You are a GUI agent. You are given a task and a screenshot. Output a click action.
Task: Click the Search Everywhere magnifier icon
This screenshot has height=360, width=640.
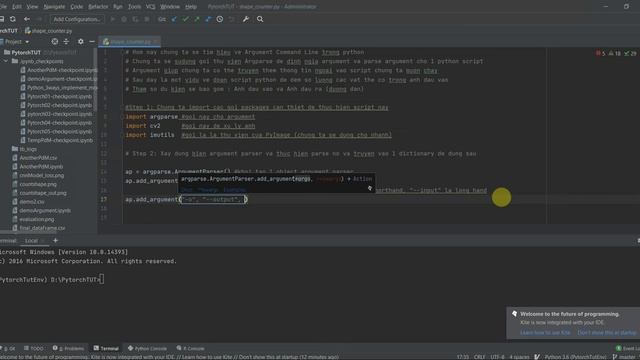(260, 19)
